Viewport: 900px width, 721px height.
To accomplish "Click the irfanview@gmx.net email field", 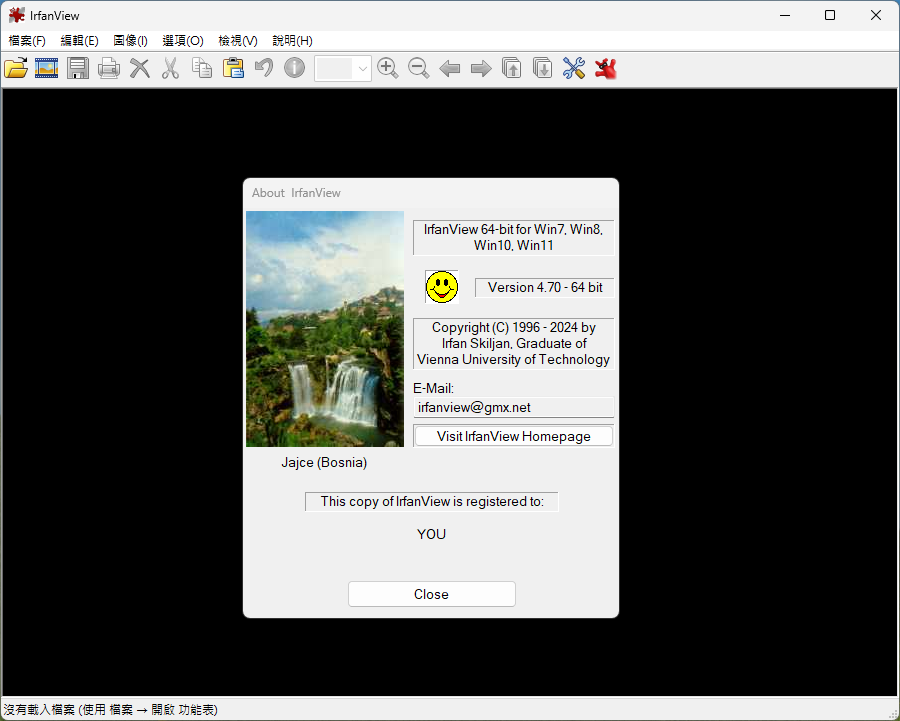I will (x=514, y=408).
